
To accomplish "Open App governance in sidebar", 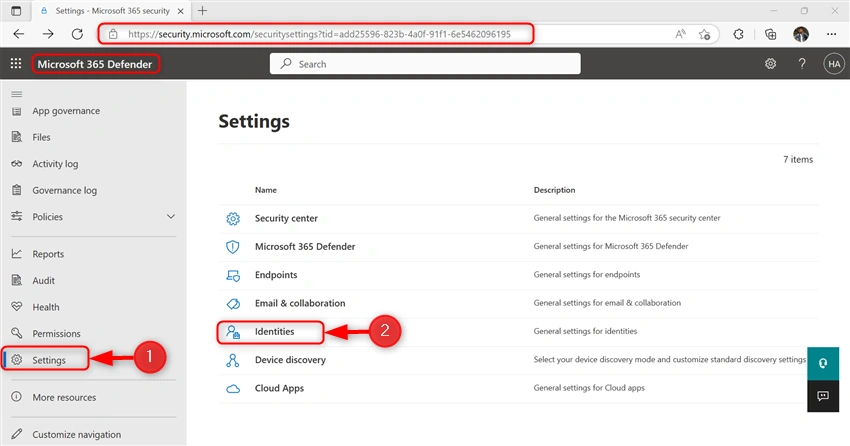I will (66, 111).
